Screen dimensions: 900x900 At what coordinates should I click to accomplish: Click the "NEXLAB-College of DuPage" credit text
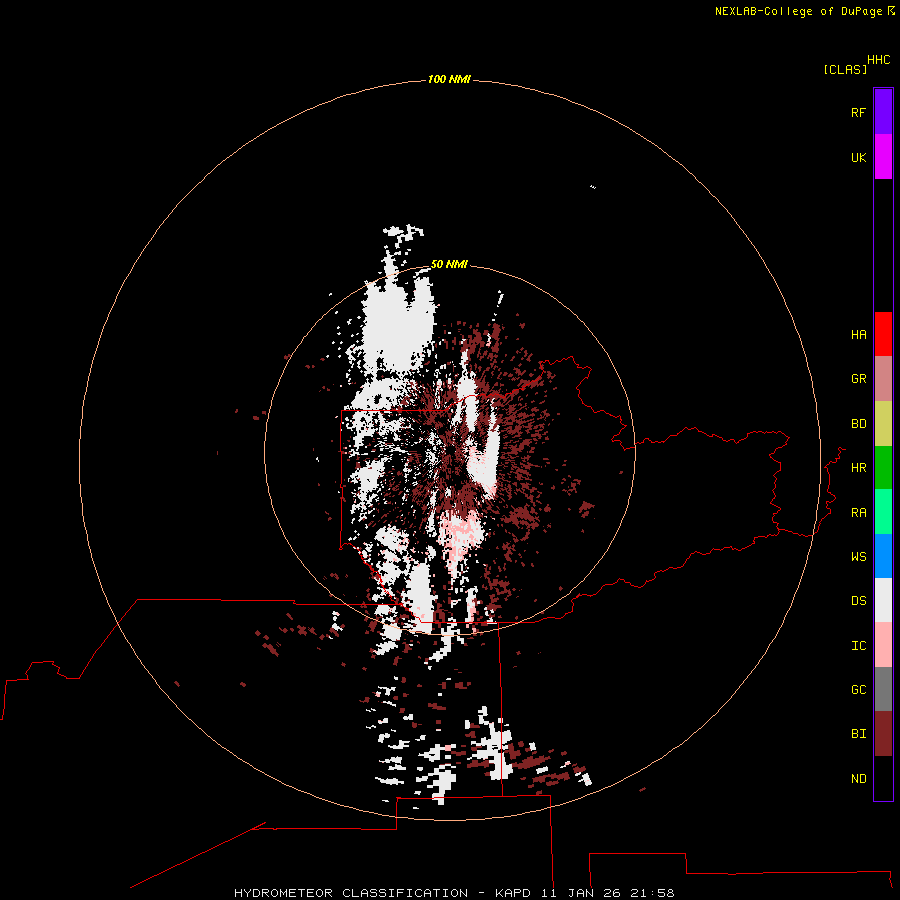tap(798, 11)
